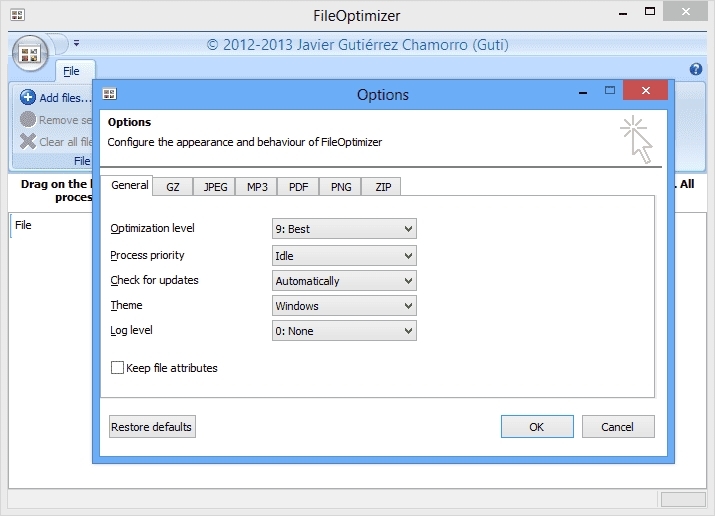
Task: Maximize the FileOptimizer main window
Action: [650, 11]
